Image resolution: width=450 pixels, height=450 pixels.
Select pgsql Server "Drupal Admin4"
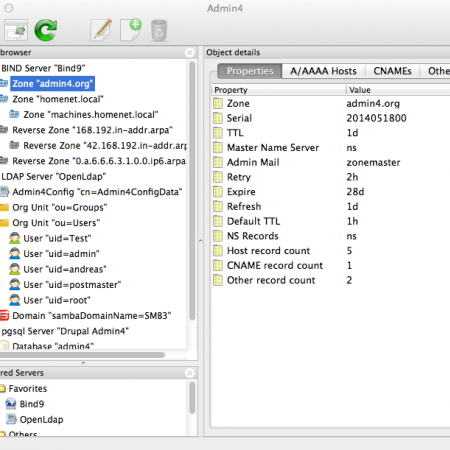pyautogui.click(x=65, y=331)
